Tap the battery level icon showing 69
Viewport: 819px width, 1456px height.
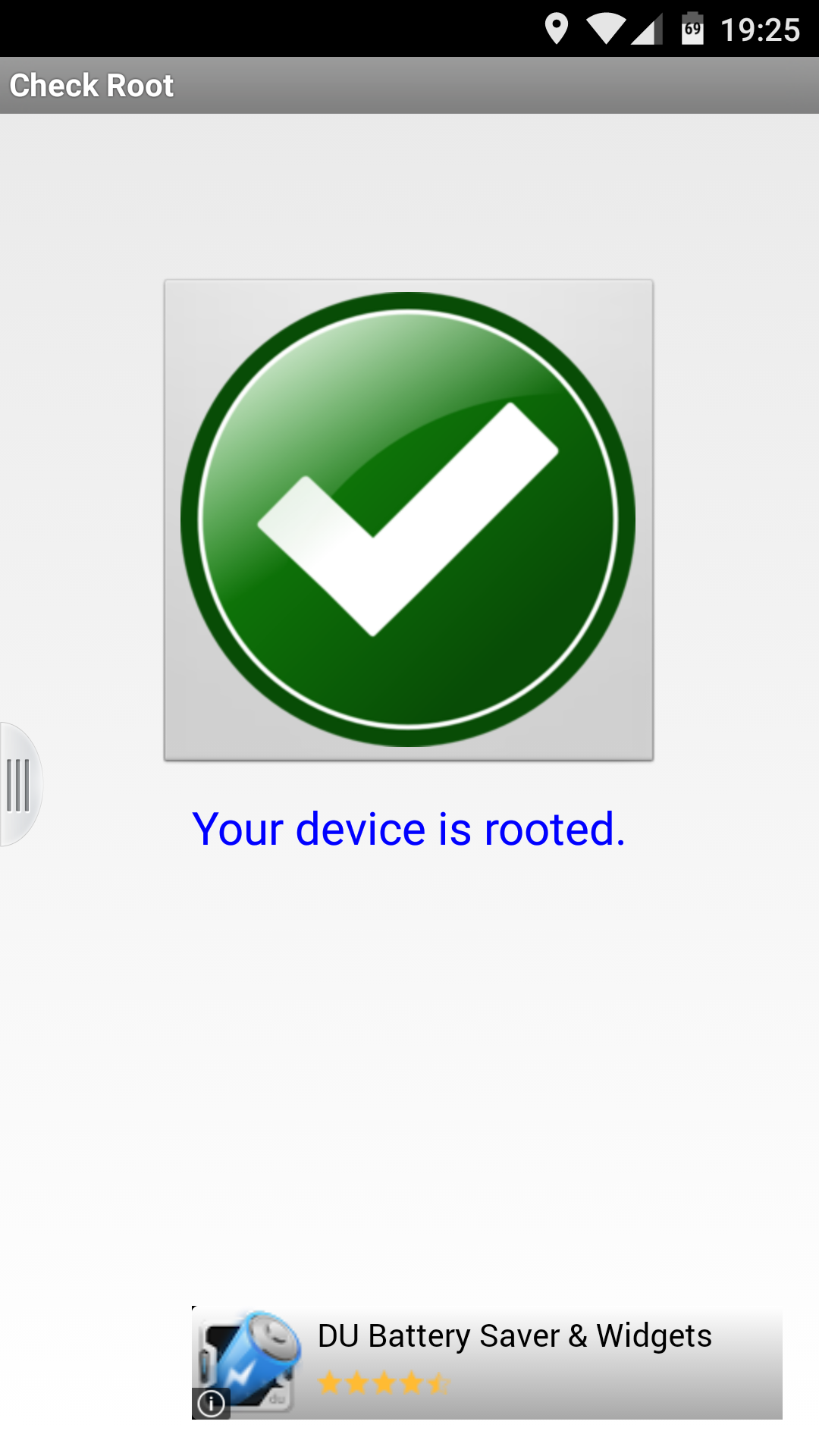click(x=692, y=29)
